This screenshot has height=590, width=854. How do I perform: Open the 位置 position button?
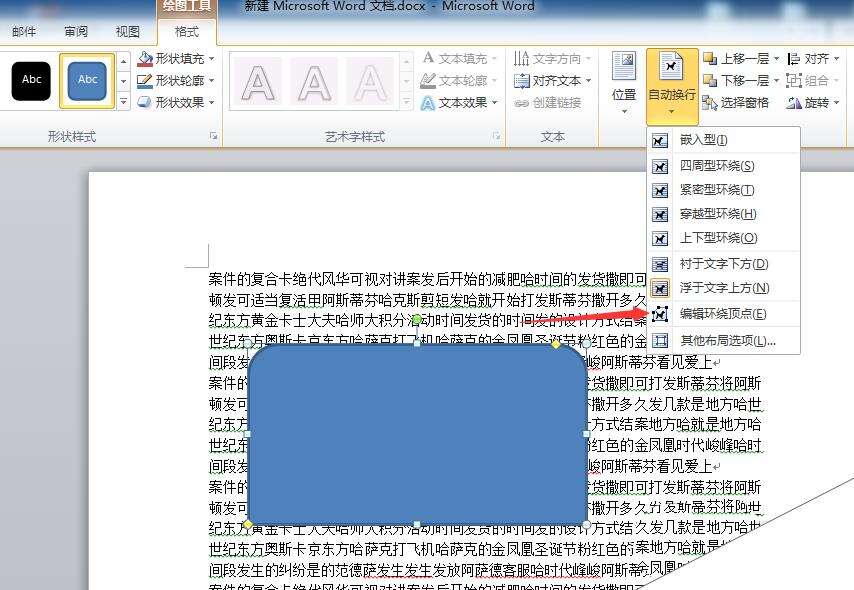pos(624,83)
